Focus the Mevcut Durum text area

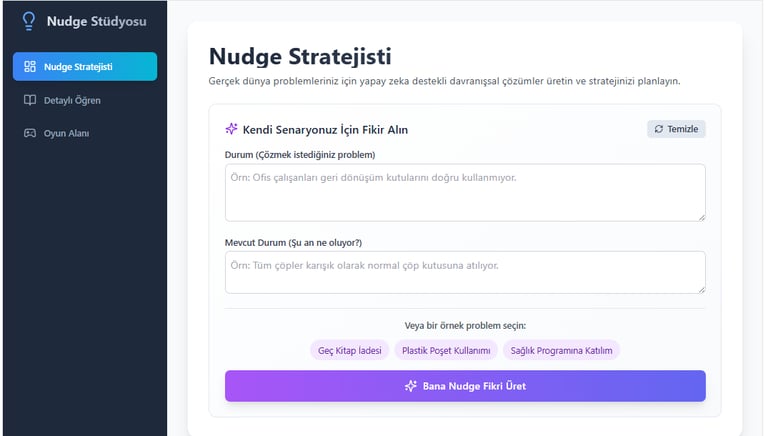click(x=465, y=272)
